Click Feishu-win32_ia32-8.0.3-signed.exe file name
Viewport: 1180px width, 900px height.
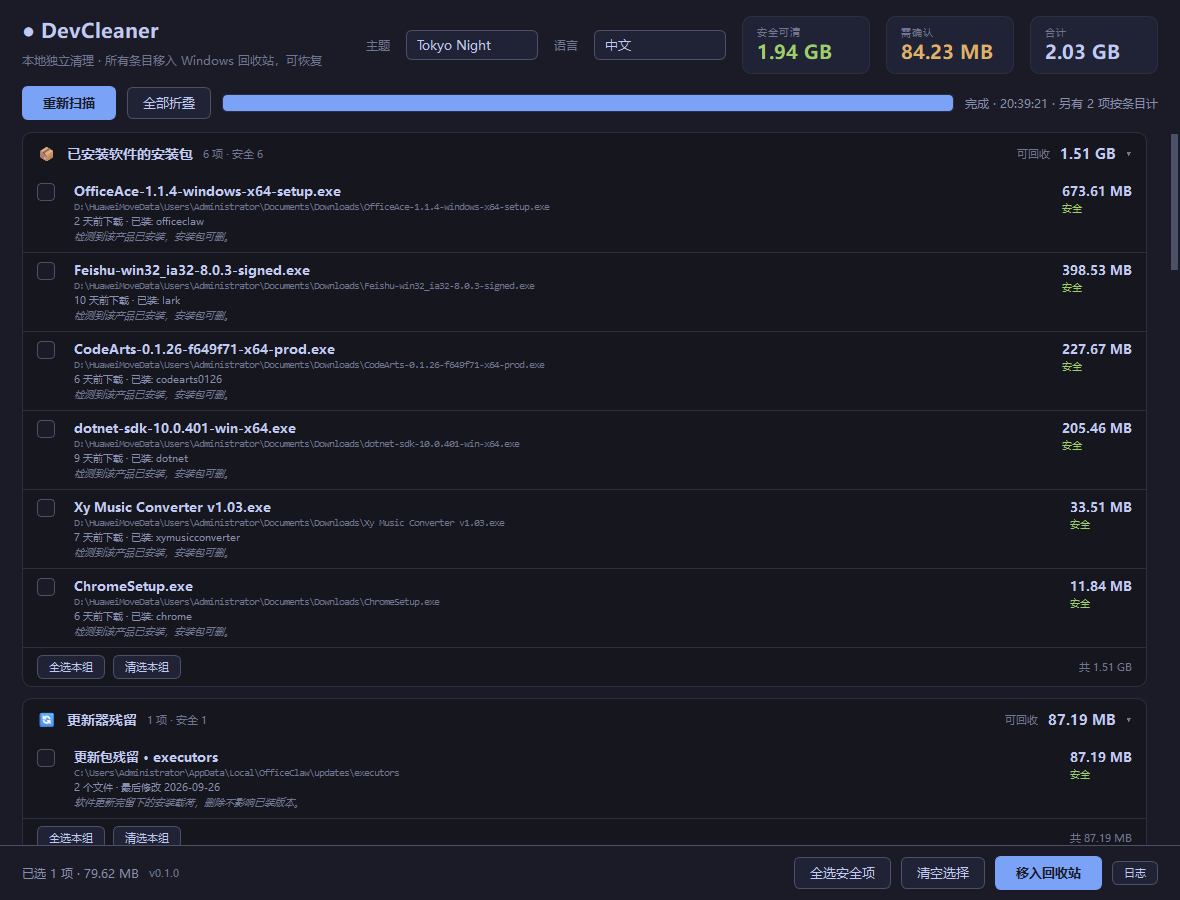[x=192, y=270]
